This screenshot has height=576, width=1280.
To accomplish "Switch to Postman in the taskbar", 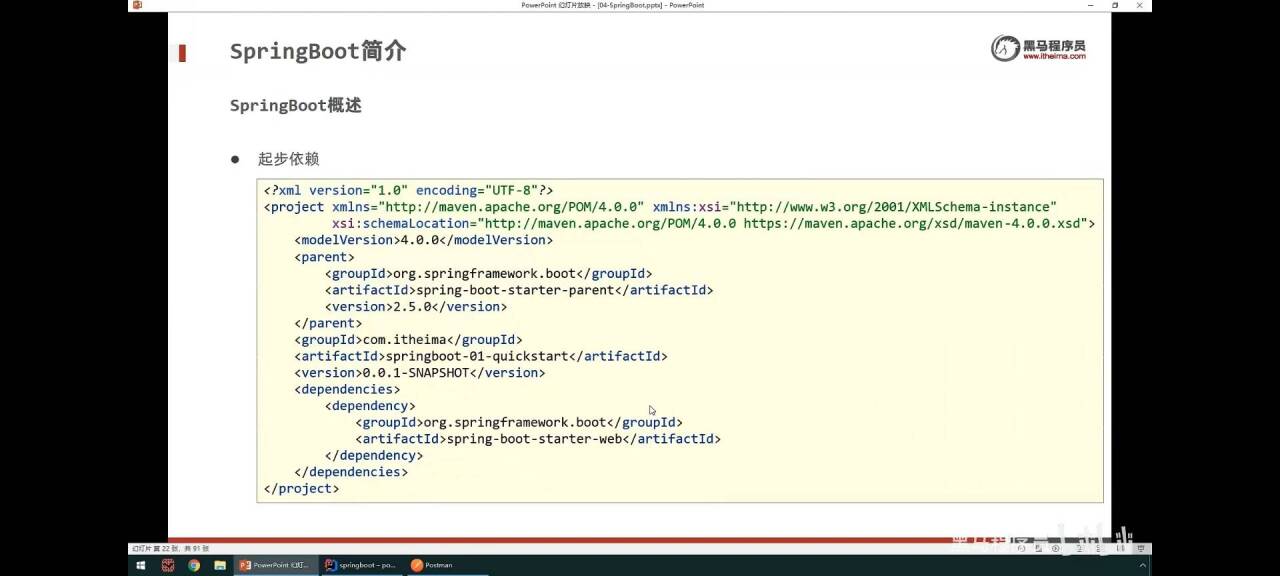I will coord(432,565).
